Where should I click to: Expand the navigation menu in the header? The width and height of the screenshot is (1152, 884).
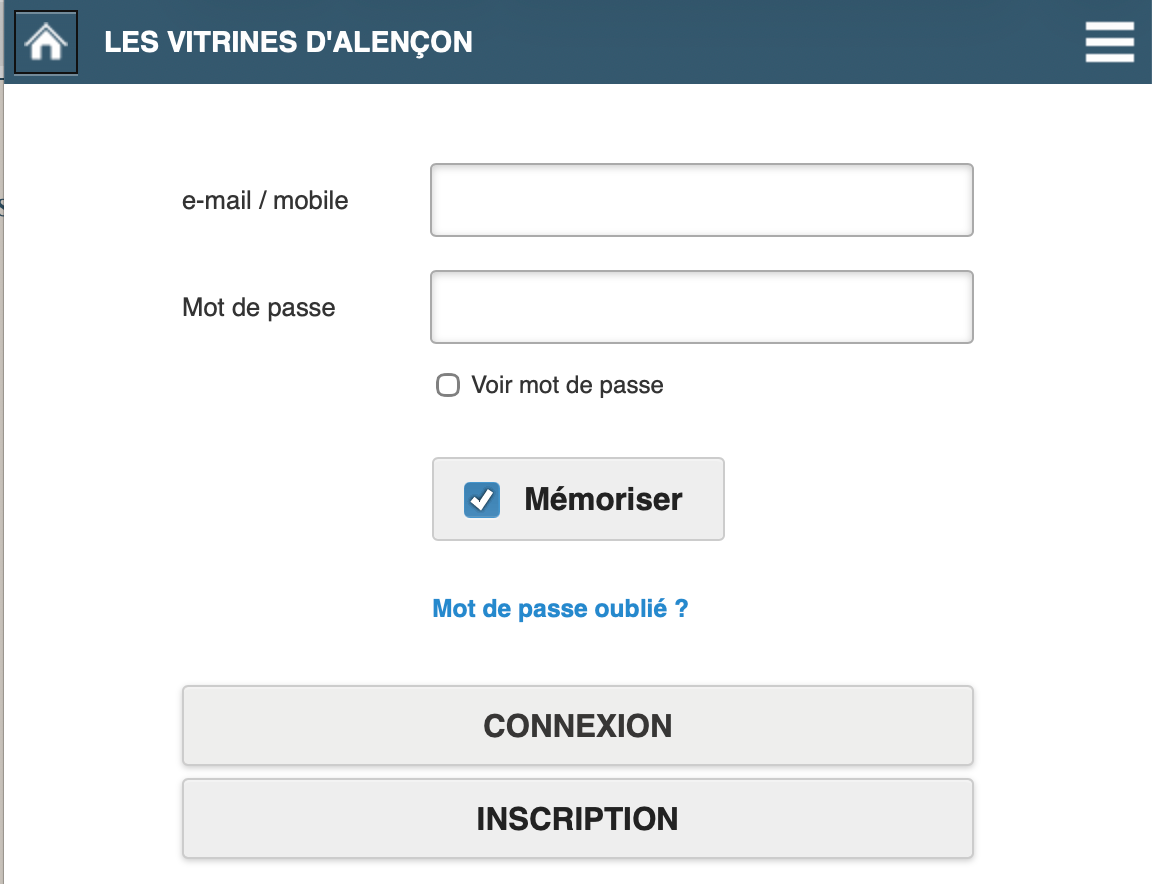click(x=1109, y=43)
